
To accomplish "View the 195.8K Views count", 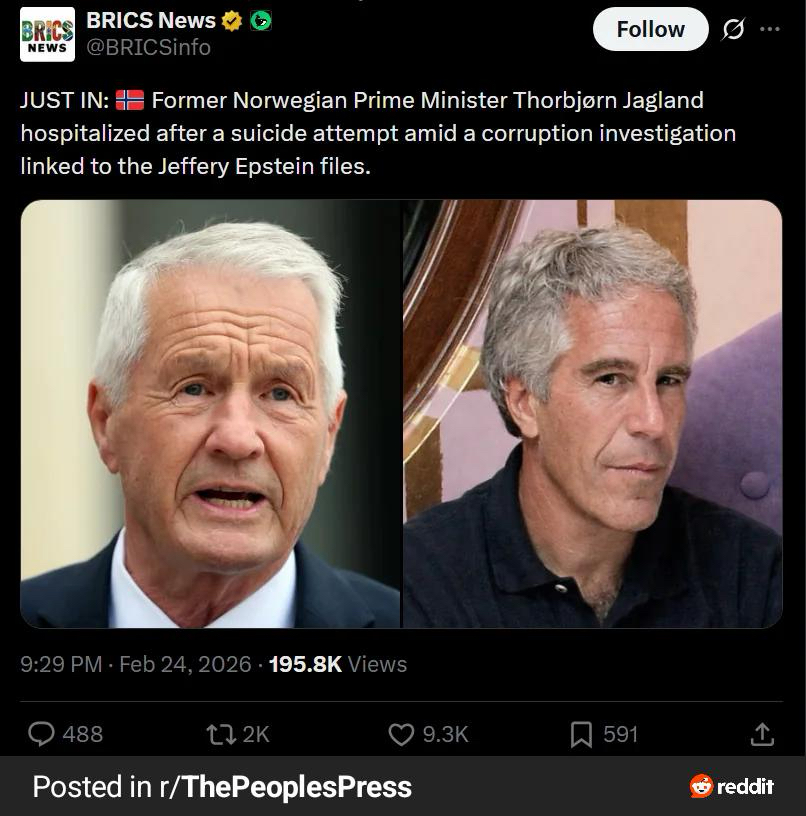I will (x=338, y=665).
